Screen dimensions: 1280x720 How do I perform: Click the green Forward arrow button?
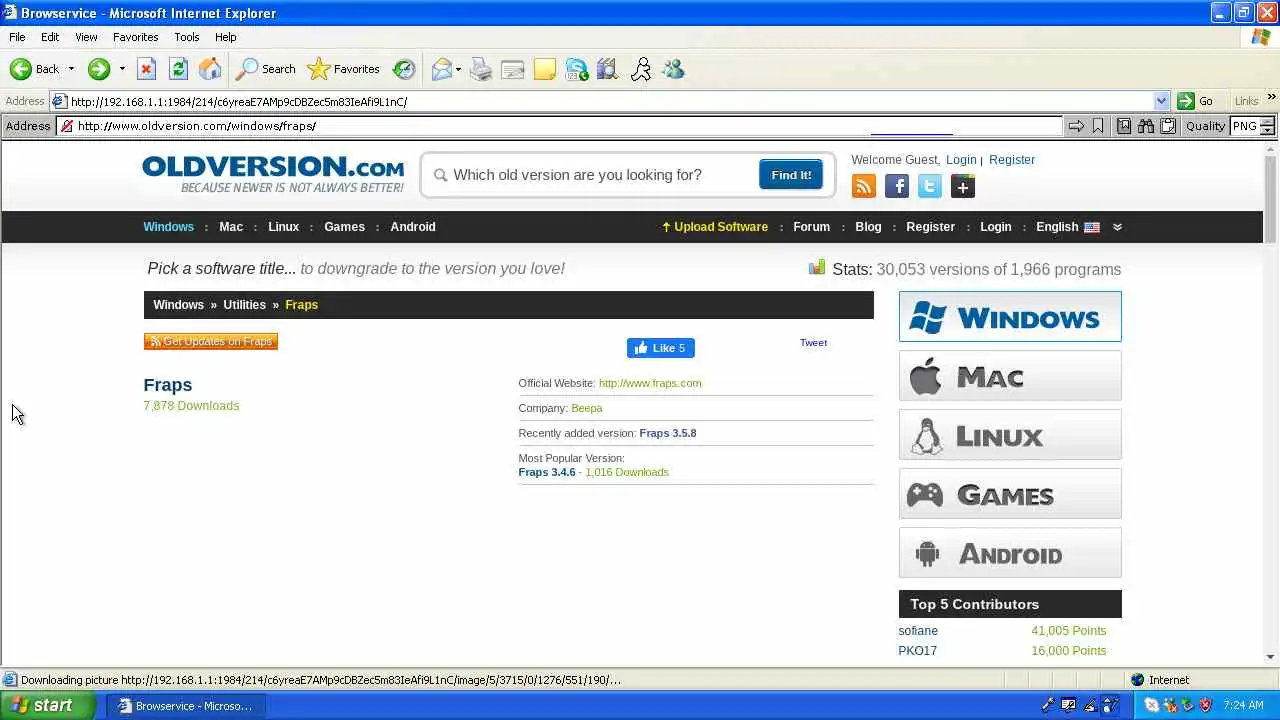tap(98, 69)
